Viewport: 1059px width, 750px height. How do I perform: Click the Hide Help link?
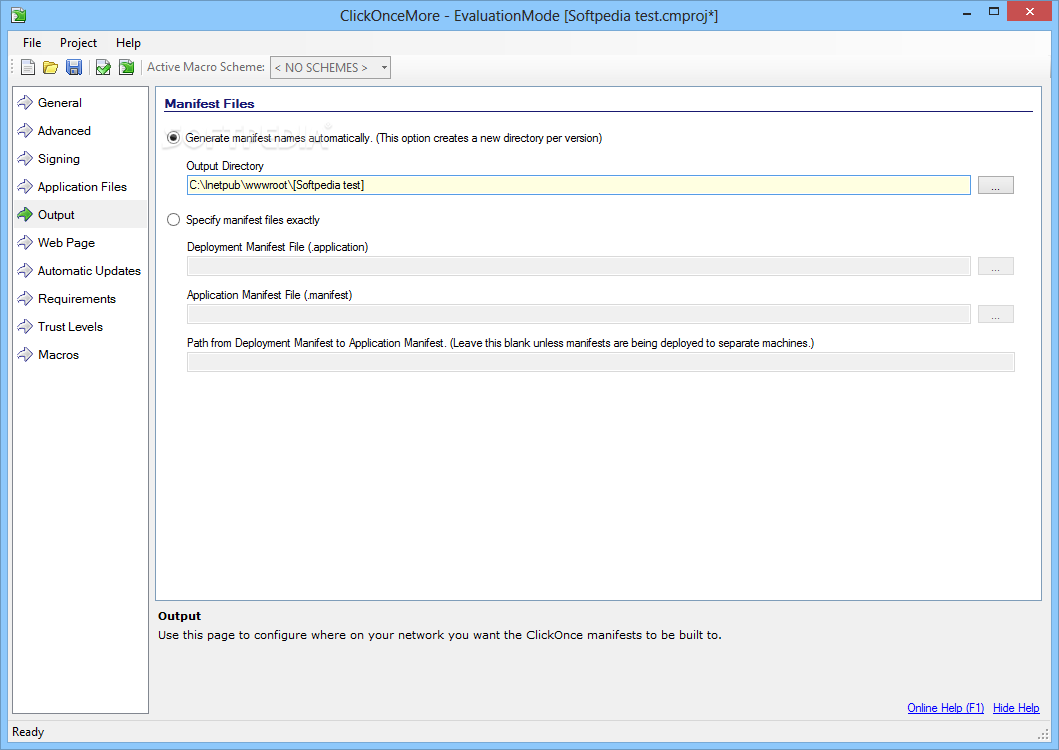[1016, 707]
